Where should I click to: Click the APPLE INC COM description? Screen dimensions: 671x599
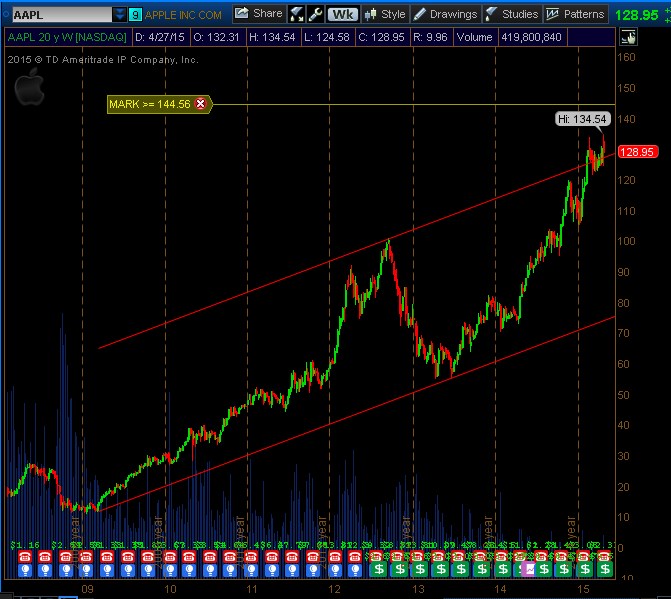point(183,15)
